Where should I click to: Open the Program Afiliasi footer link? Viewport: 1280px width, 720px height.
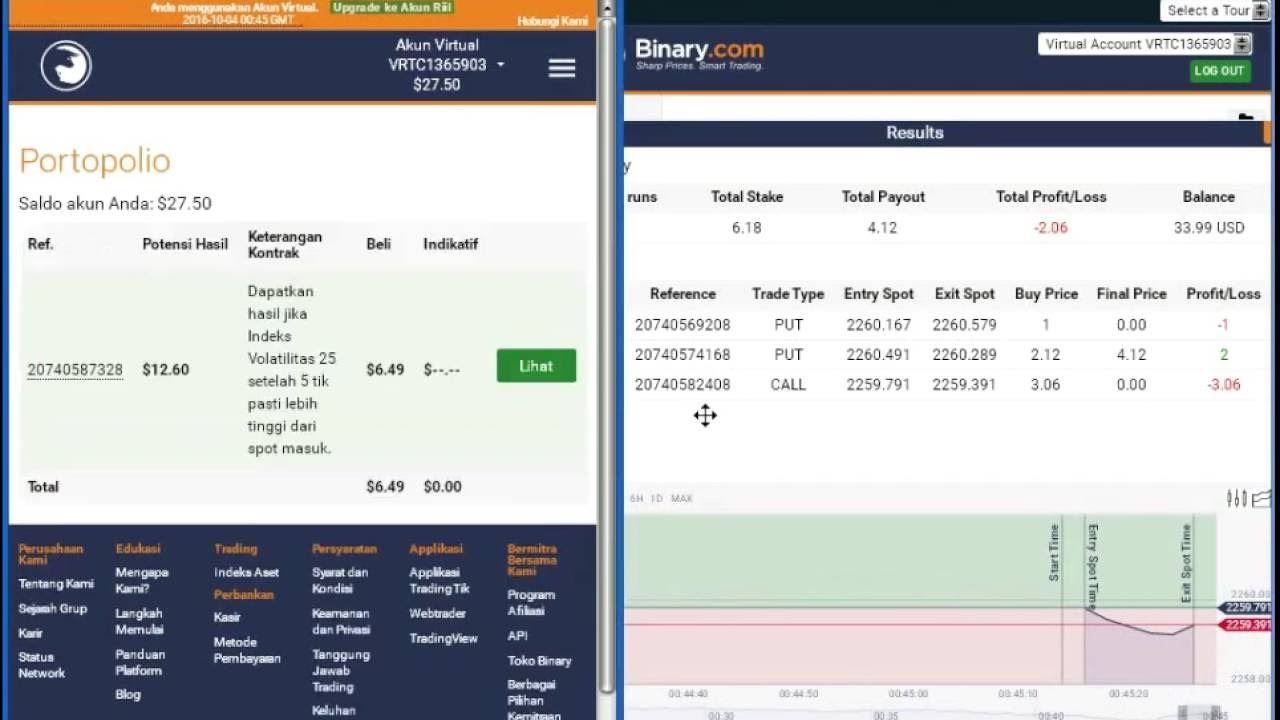531,602
